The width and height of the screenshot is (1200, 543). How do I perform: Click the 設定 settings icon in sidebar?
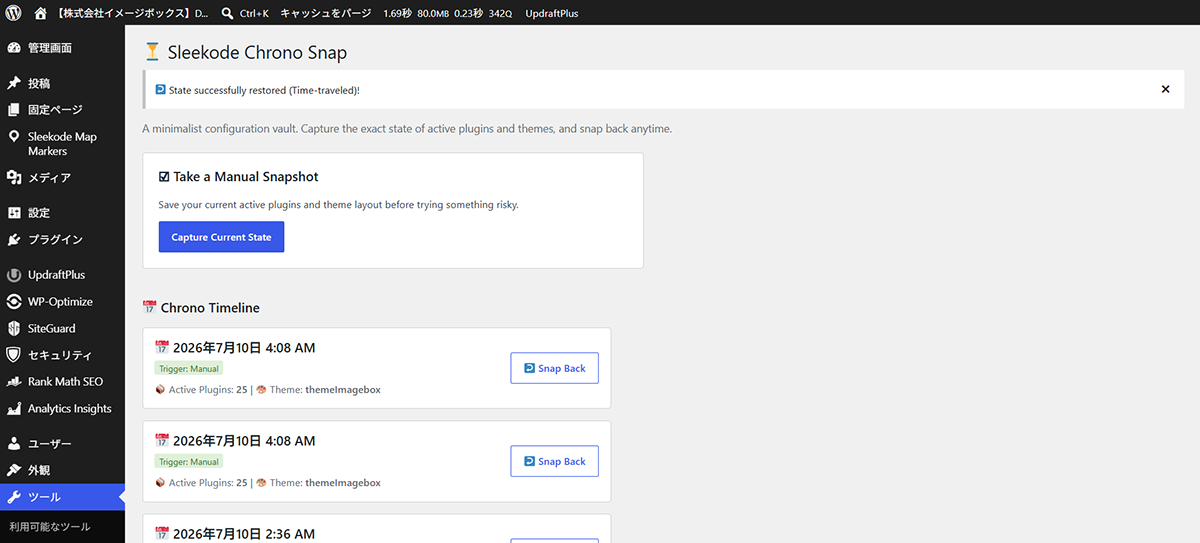[x=14, y=213]
